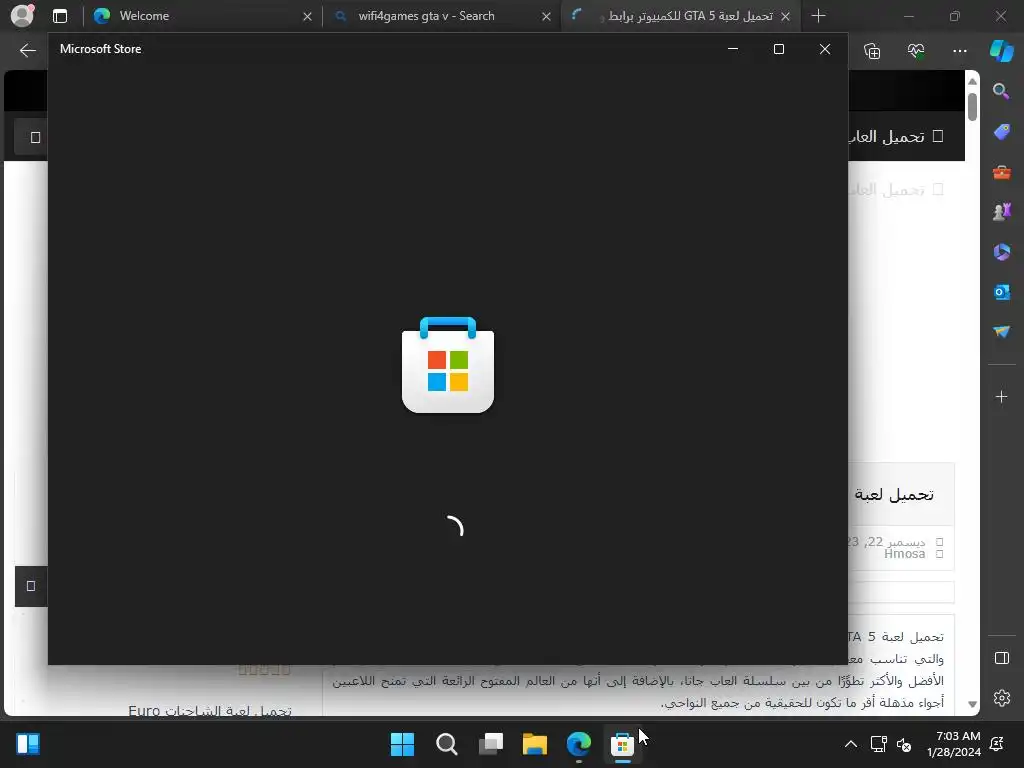Open Copilot in the Edge toolbar

[x=1001, y=50]
